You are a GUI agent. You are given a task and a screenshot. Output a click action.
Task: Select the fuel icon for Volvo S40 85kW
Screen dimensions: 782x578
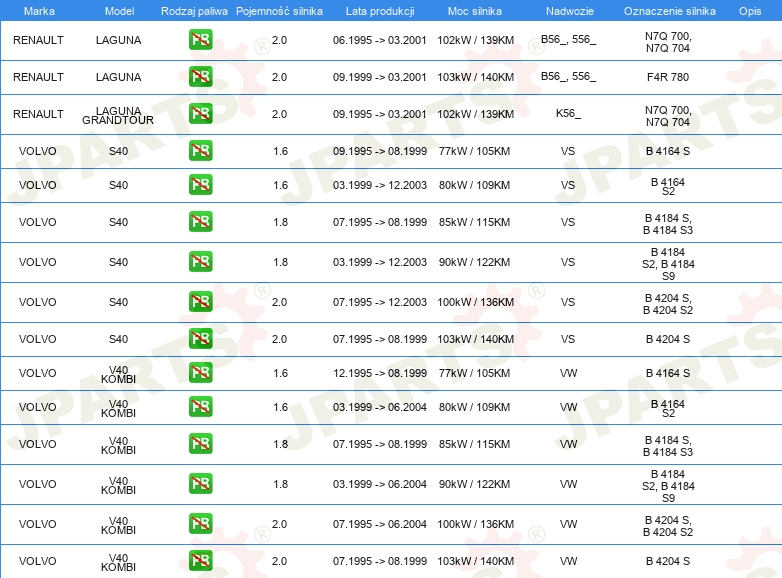click(200, 221)
